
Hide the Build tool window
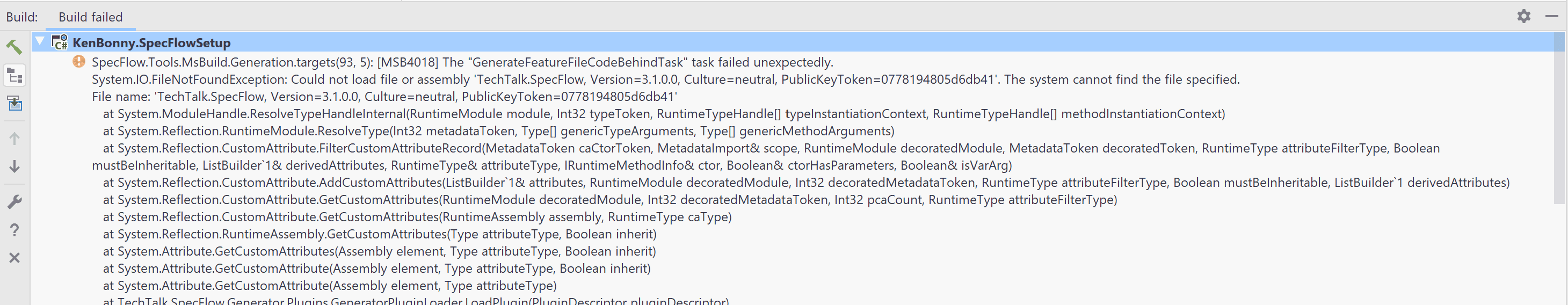pos(1551,17)
